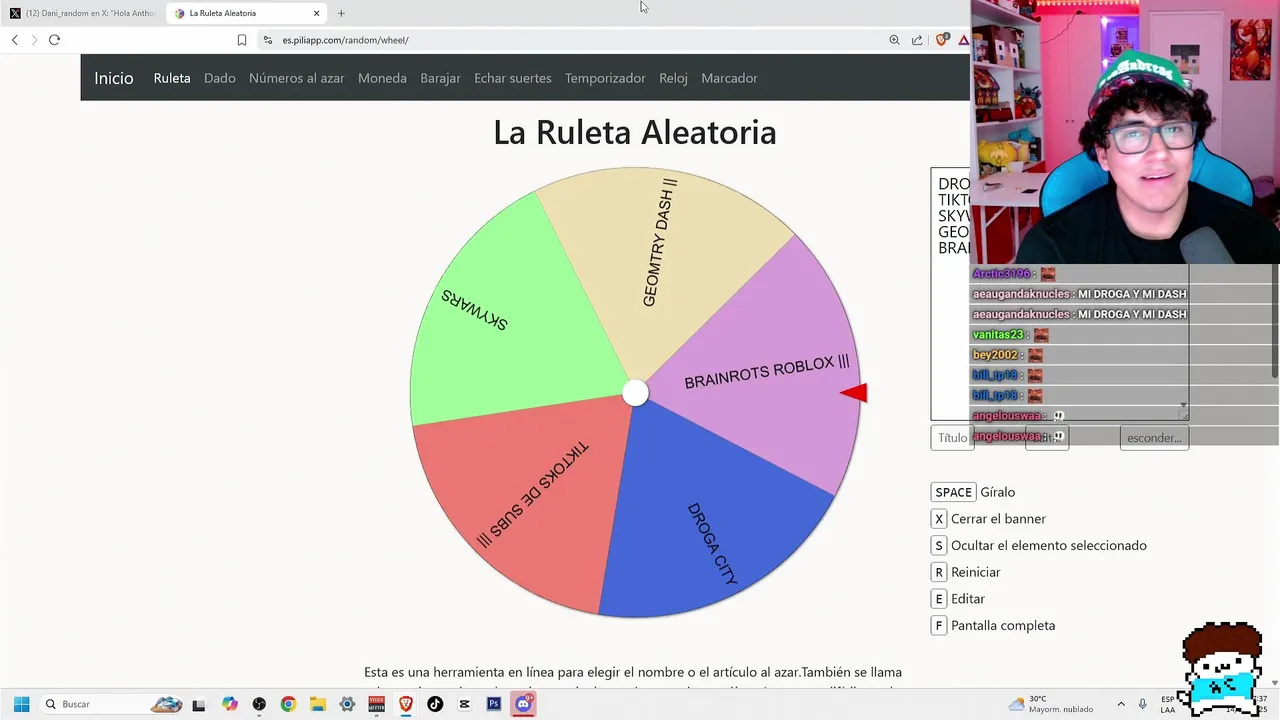Reload the page with the refresh icon
Viewport: 1280px width, 720px height.
pyautogui.click(x=54, y=40)
